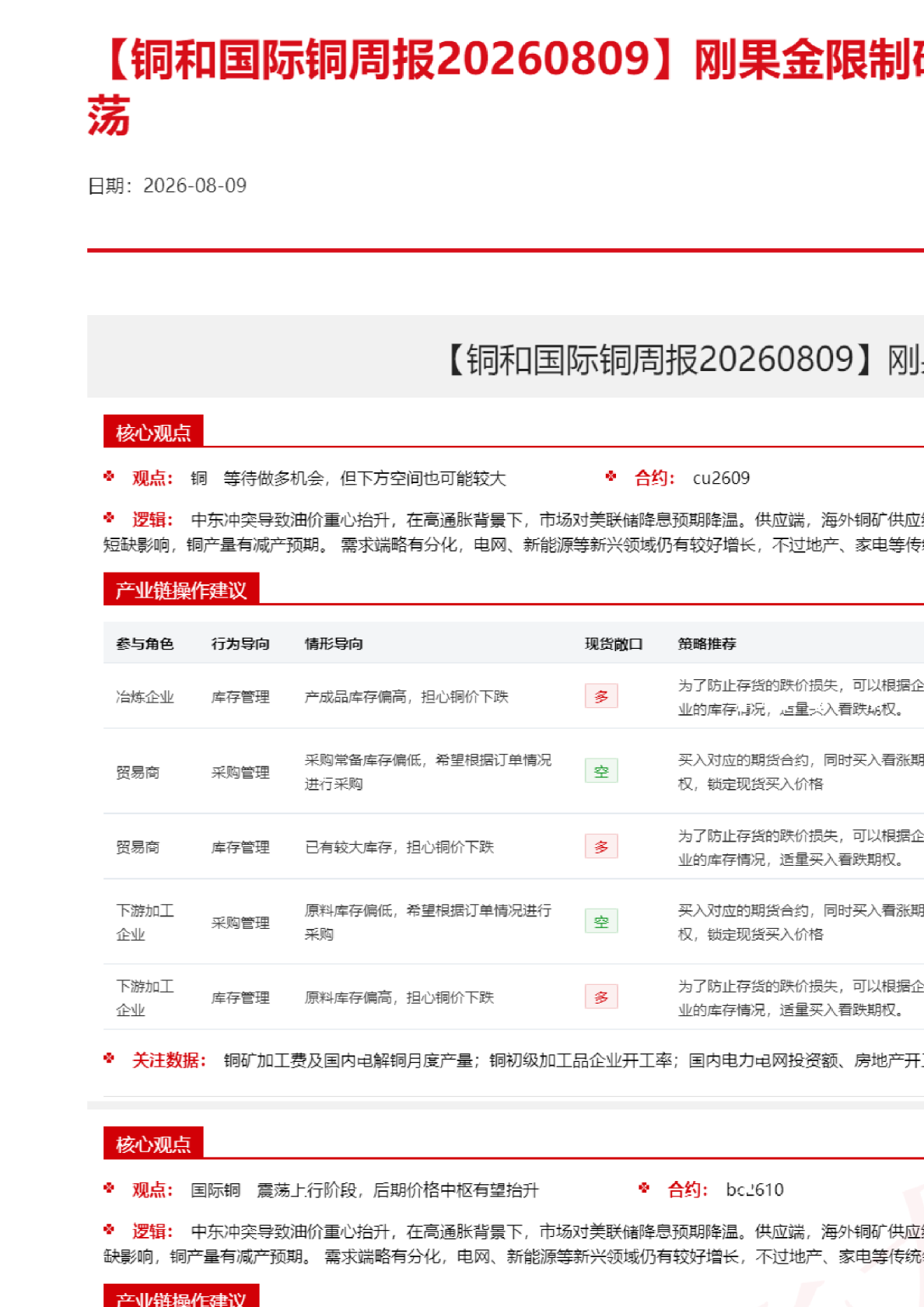
Task: Click the 参与角色 column header
Action: [x=145, y=643]
